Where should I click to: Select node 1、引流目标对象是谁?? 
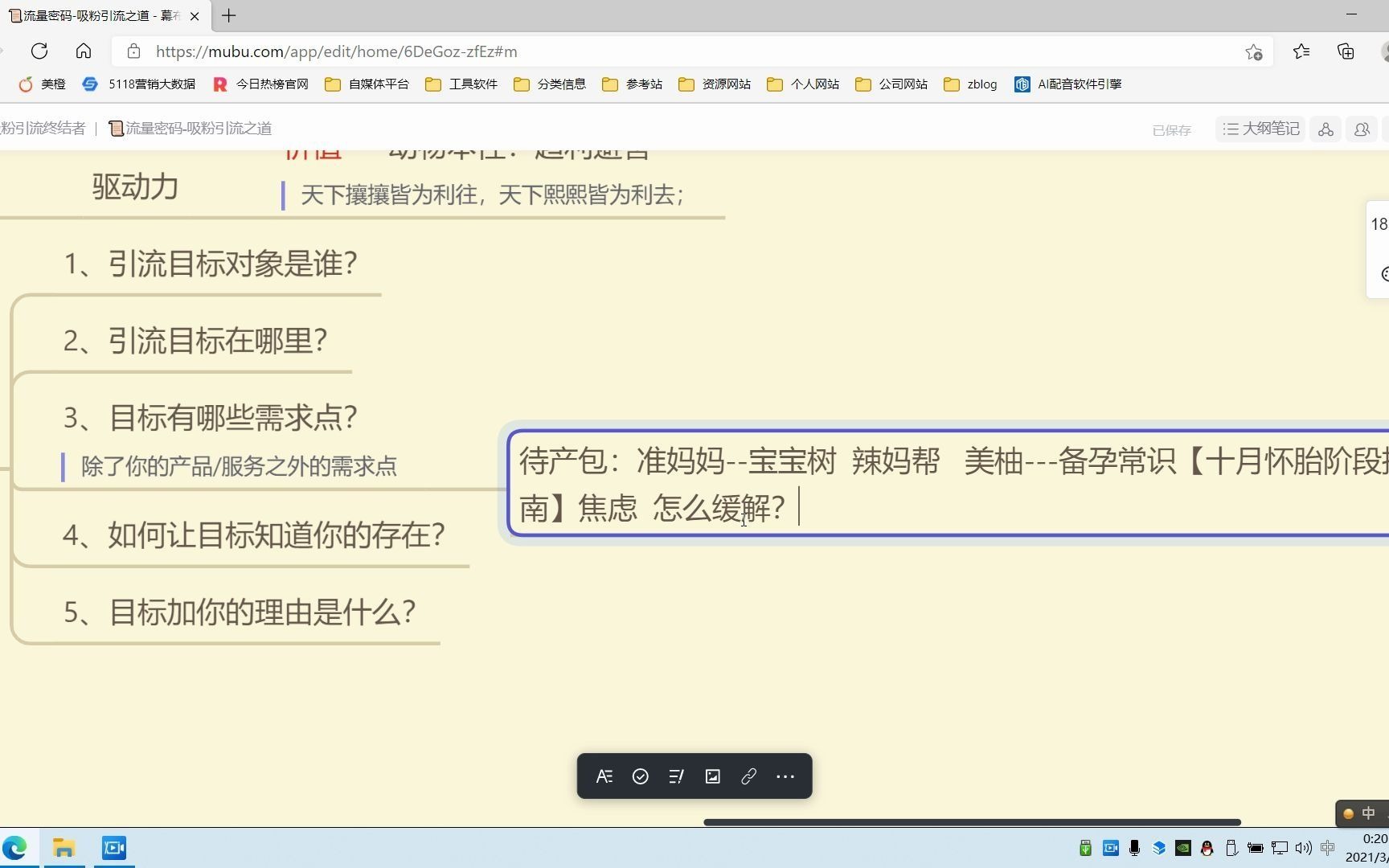211,264
